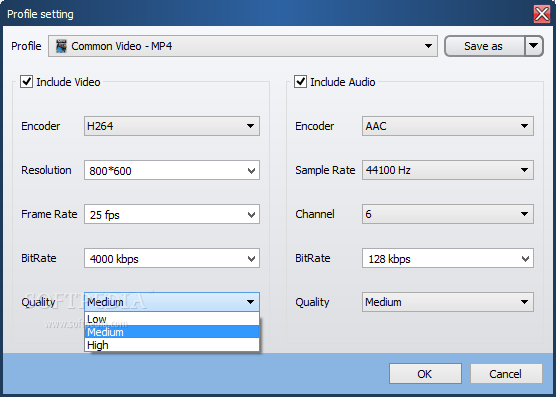Viewport: 556px width, 397px height.
Task: Expand the Frame Rate 25 fps combo box
Action: point(172,214)
